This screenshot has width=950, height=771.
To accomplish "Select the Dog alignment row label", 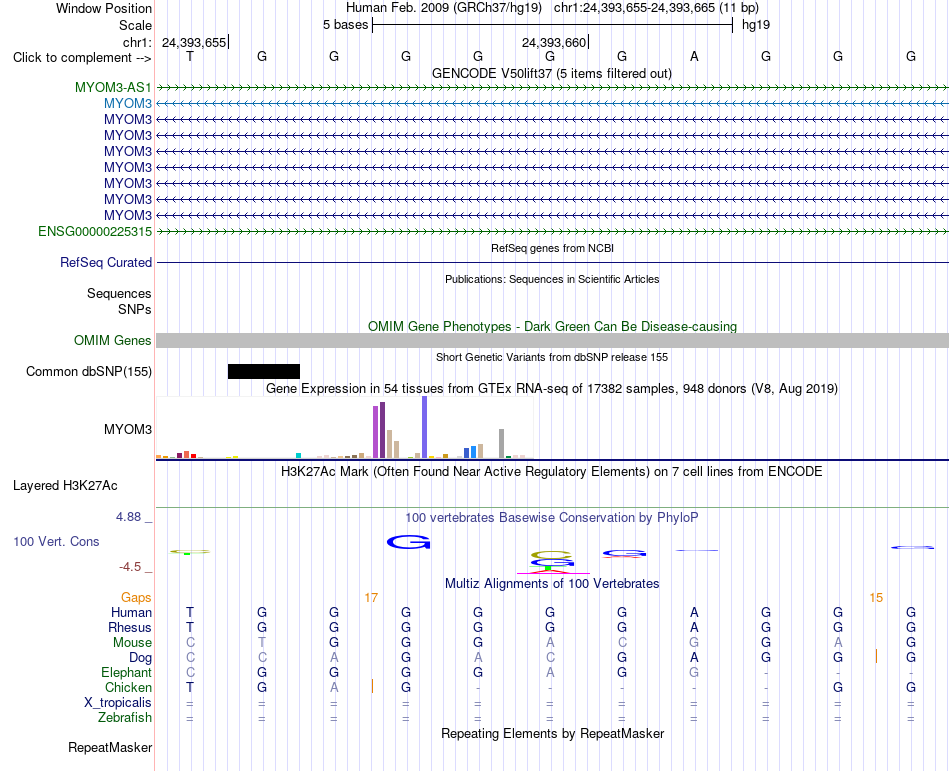I will click(141, 658).
